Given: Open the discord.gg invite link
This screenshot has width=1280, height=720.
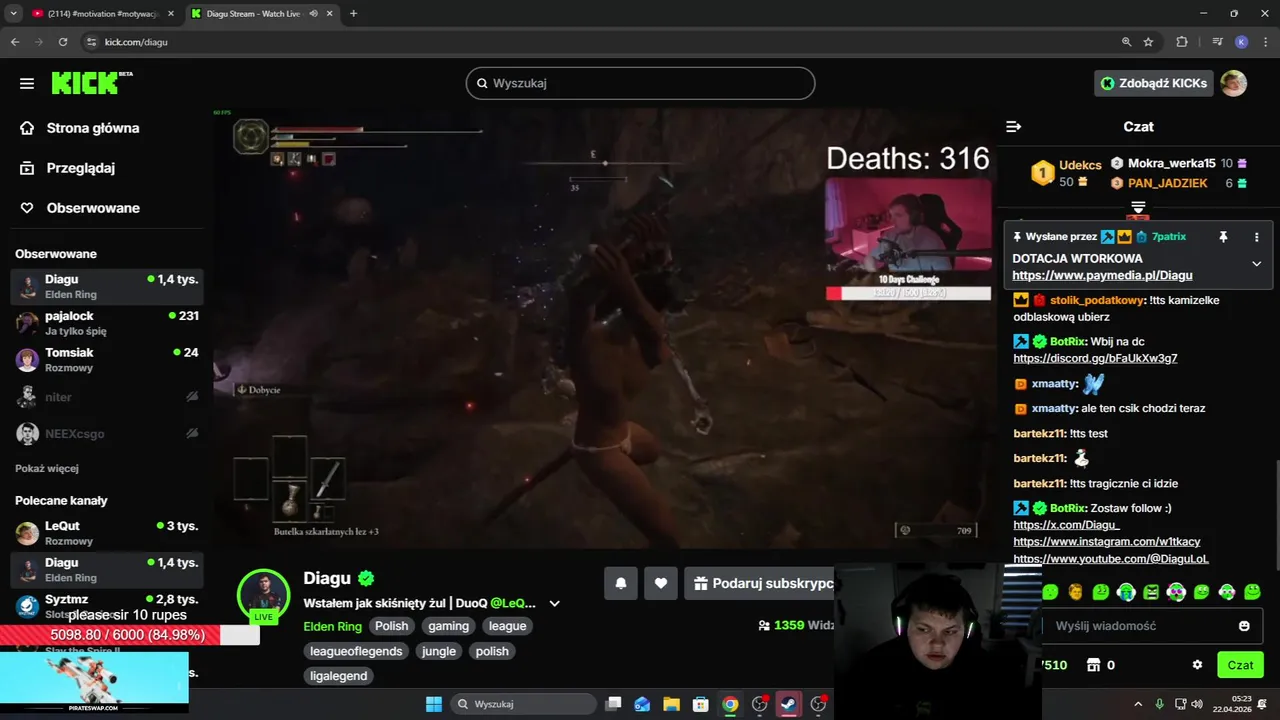Looking at the screenshot, I should click(1095, 359).
